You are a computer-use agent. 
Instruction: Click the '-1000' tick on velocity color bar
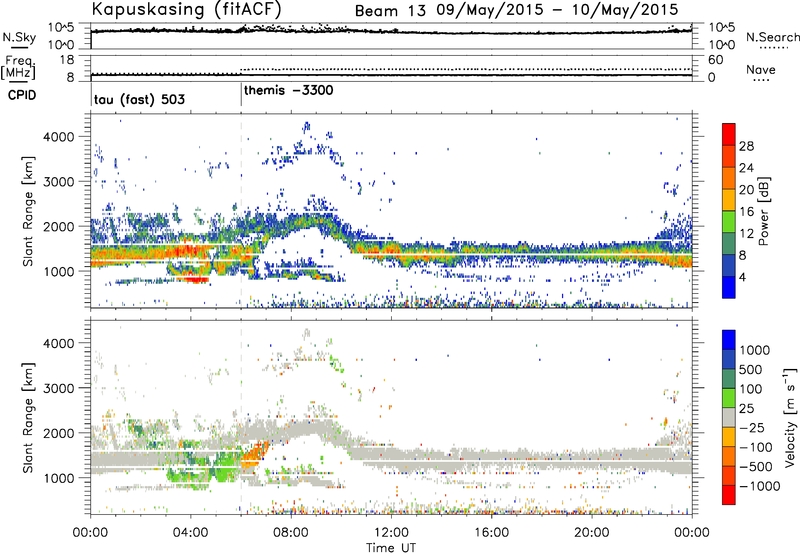coord(759,486)
